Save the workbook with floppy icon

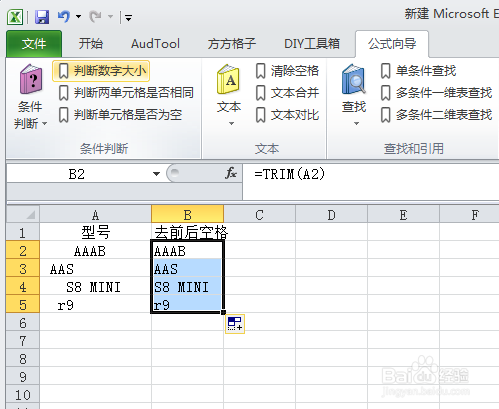pos(42,17)
